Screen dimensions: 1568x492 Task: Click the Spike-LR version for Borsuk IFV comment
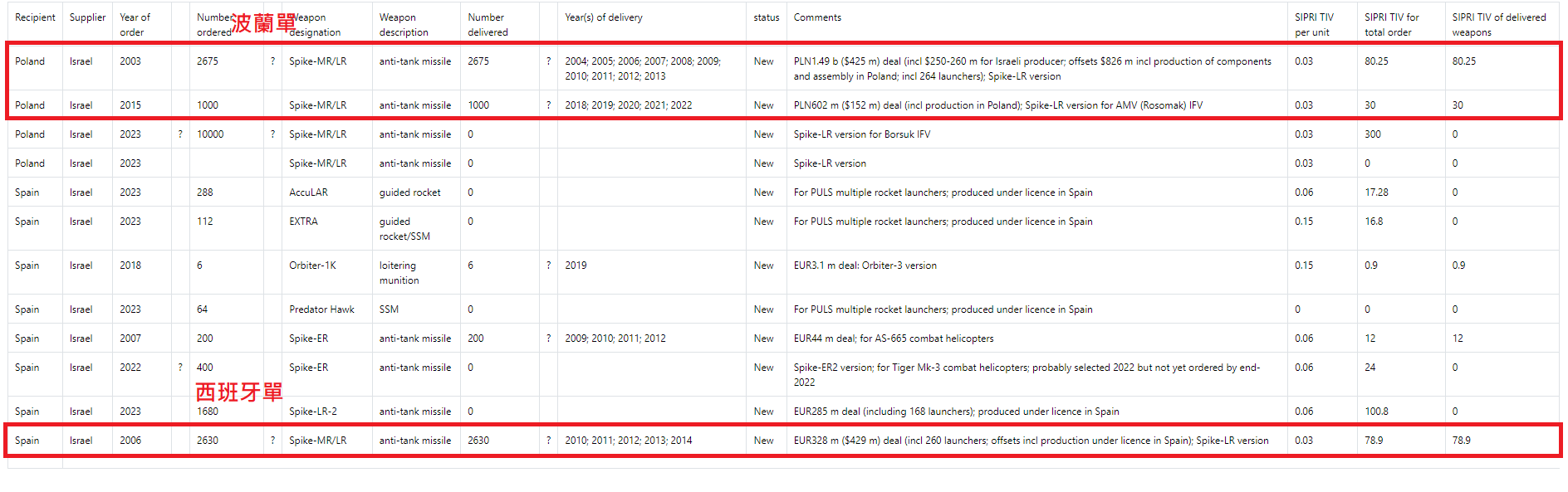[x=861, y=134]
